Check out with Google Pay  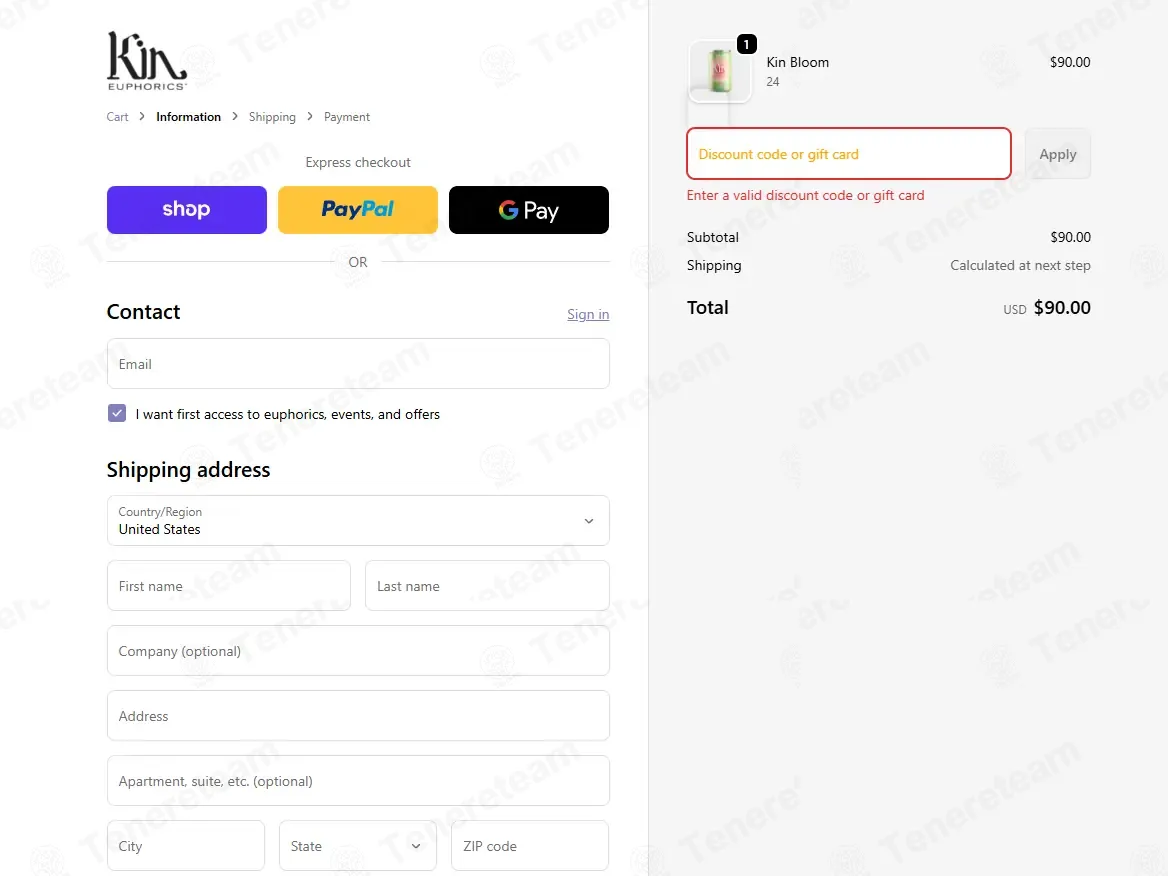529,210
